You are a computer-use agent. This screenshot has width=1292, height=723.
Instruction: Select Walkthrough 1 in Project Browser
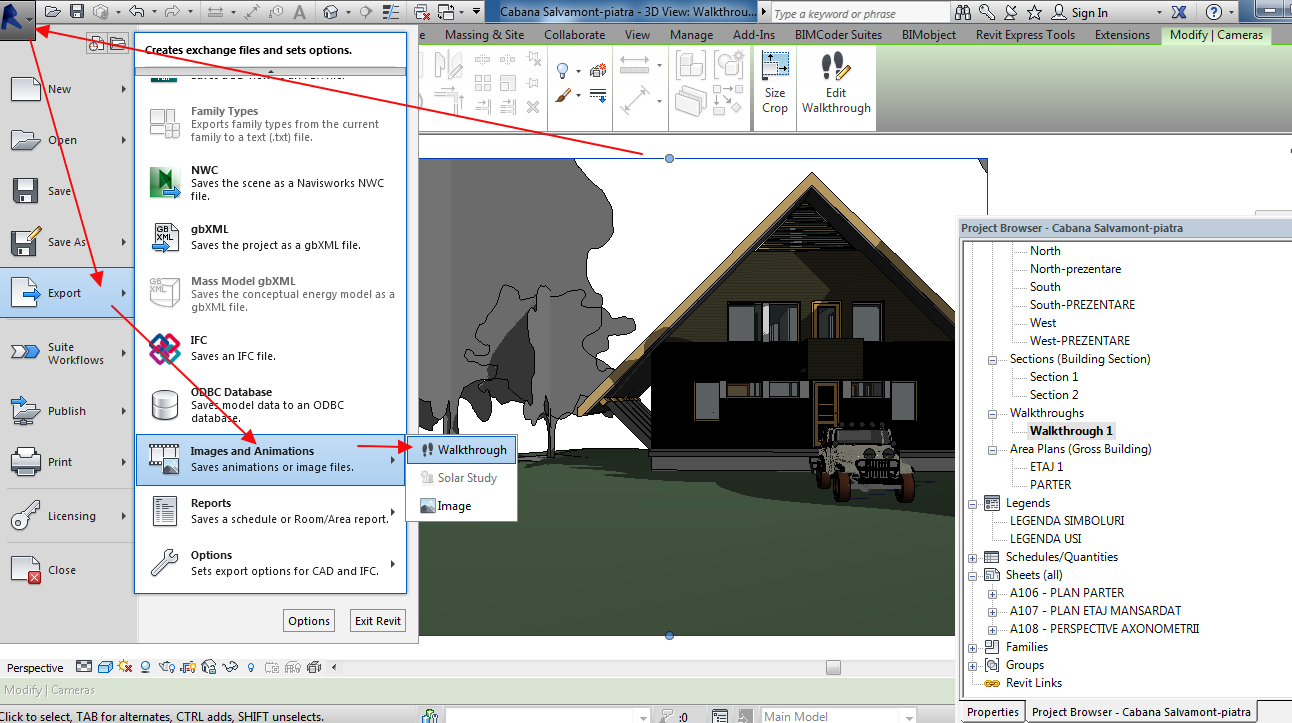pyautogui.click(x=1071, y=431)
